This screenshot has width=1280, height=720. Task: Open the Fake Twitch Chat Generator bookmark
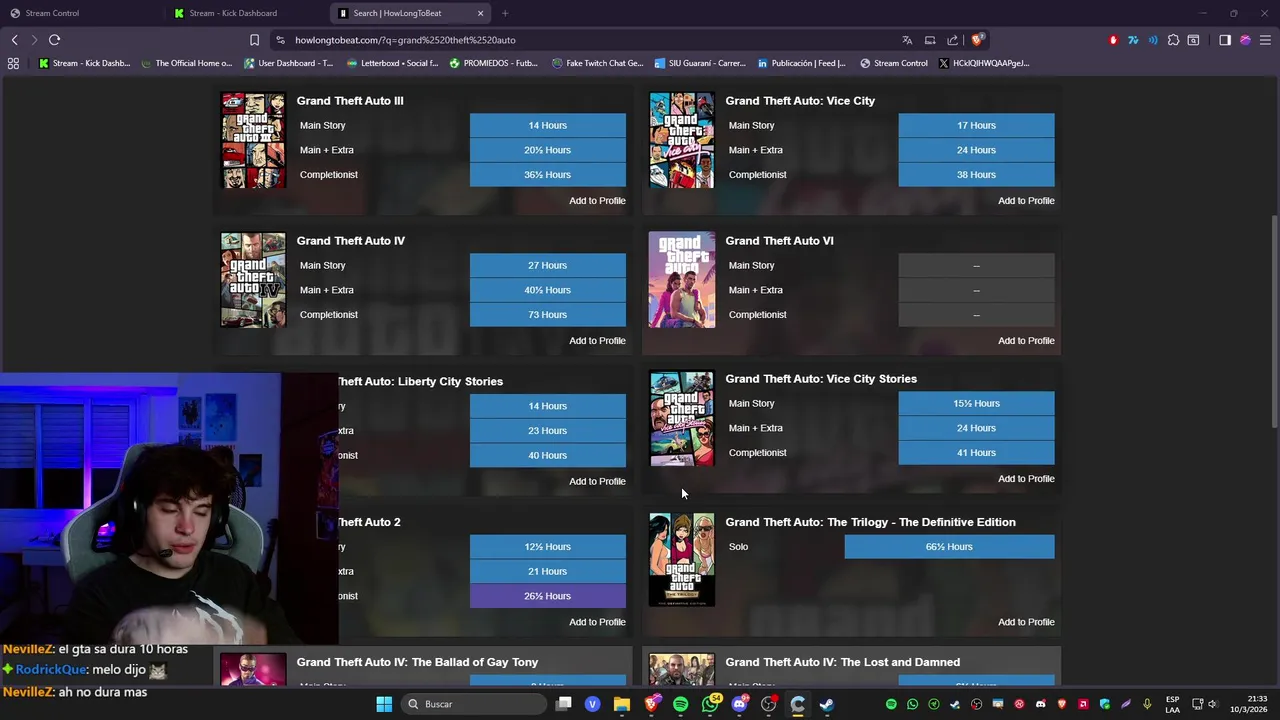[598, 63]
